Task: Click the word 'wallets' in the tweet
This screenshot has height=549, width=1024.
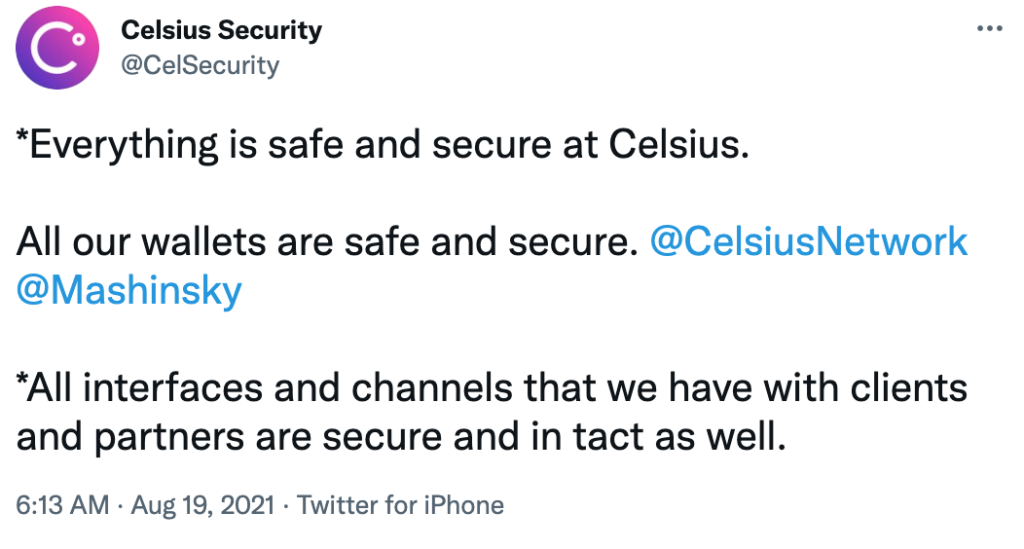Action: click(x=203, y=242)
